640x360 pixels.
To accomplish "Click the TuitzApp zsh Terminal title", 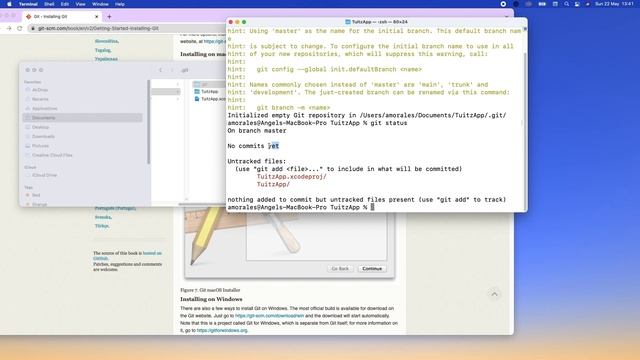I will (376, 22).
